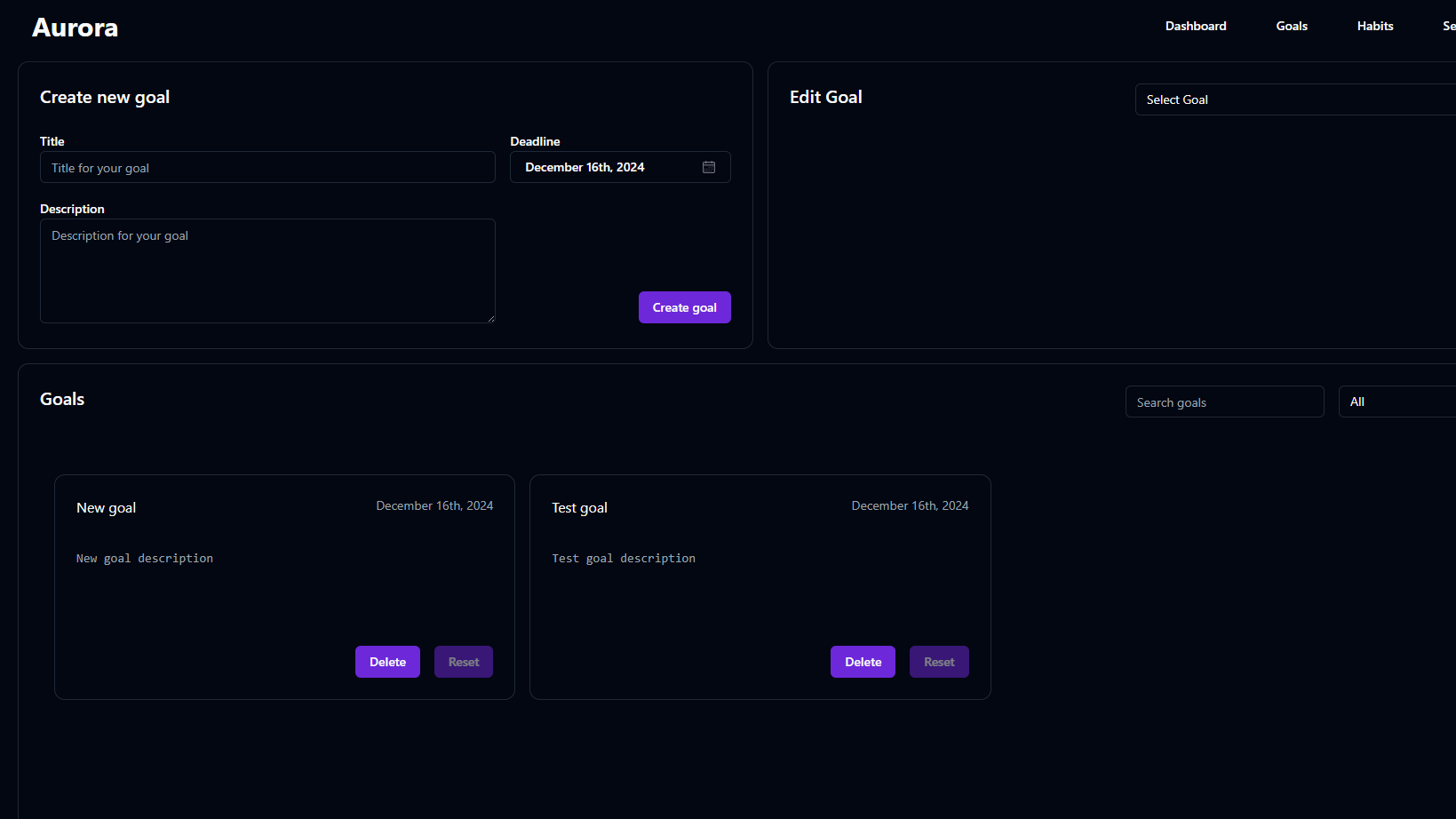Click the Create goal button
The image size is (1456, 819).
pos(684,306)
